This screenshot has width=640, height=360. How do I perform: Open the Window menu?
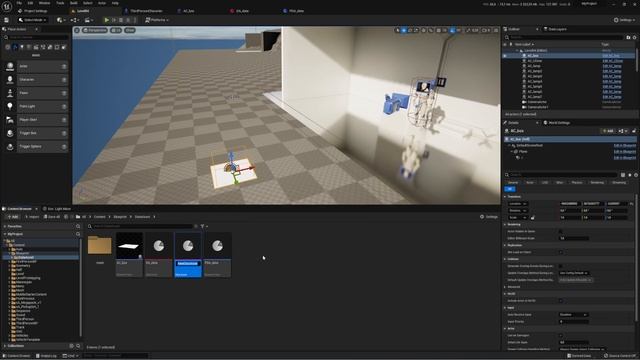[44, 3]
